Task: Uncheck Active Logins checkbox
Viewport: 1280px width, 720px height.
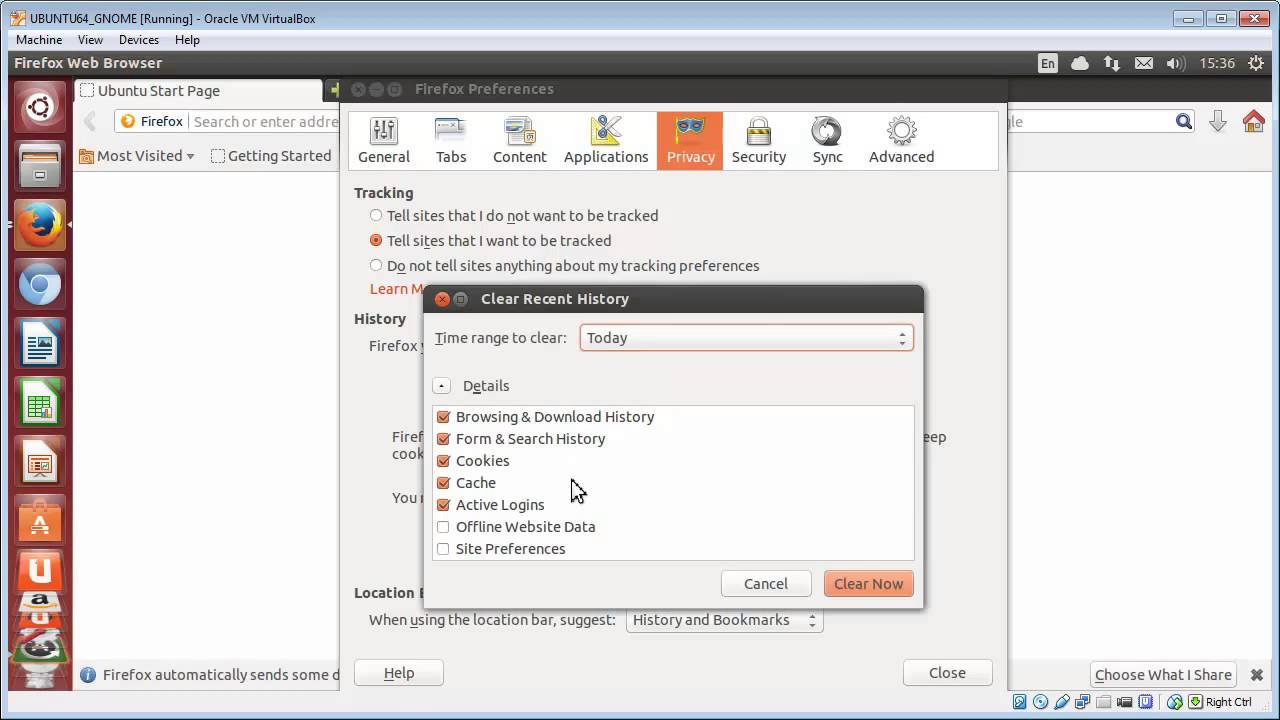Action: (x=443, y=505)
